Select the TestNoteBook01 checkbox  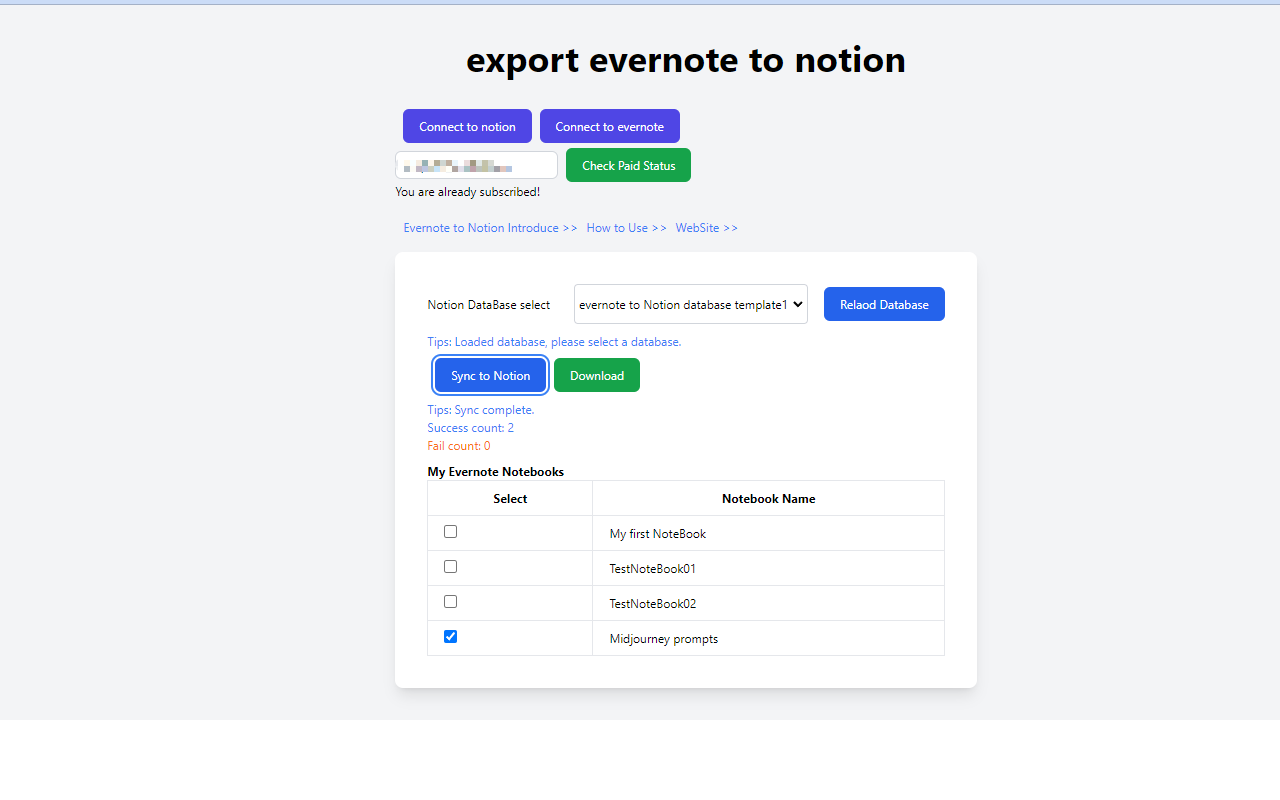450,567
